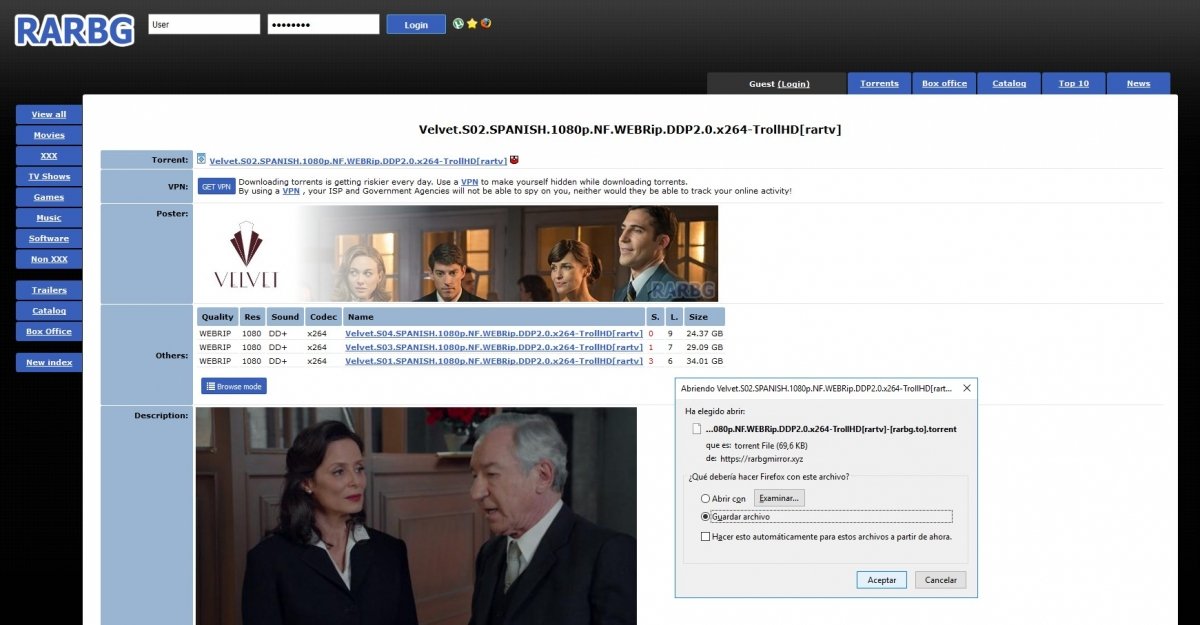Click the Name column header

tap(493, 316)
